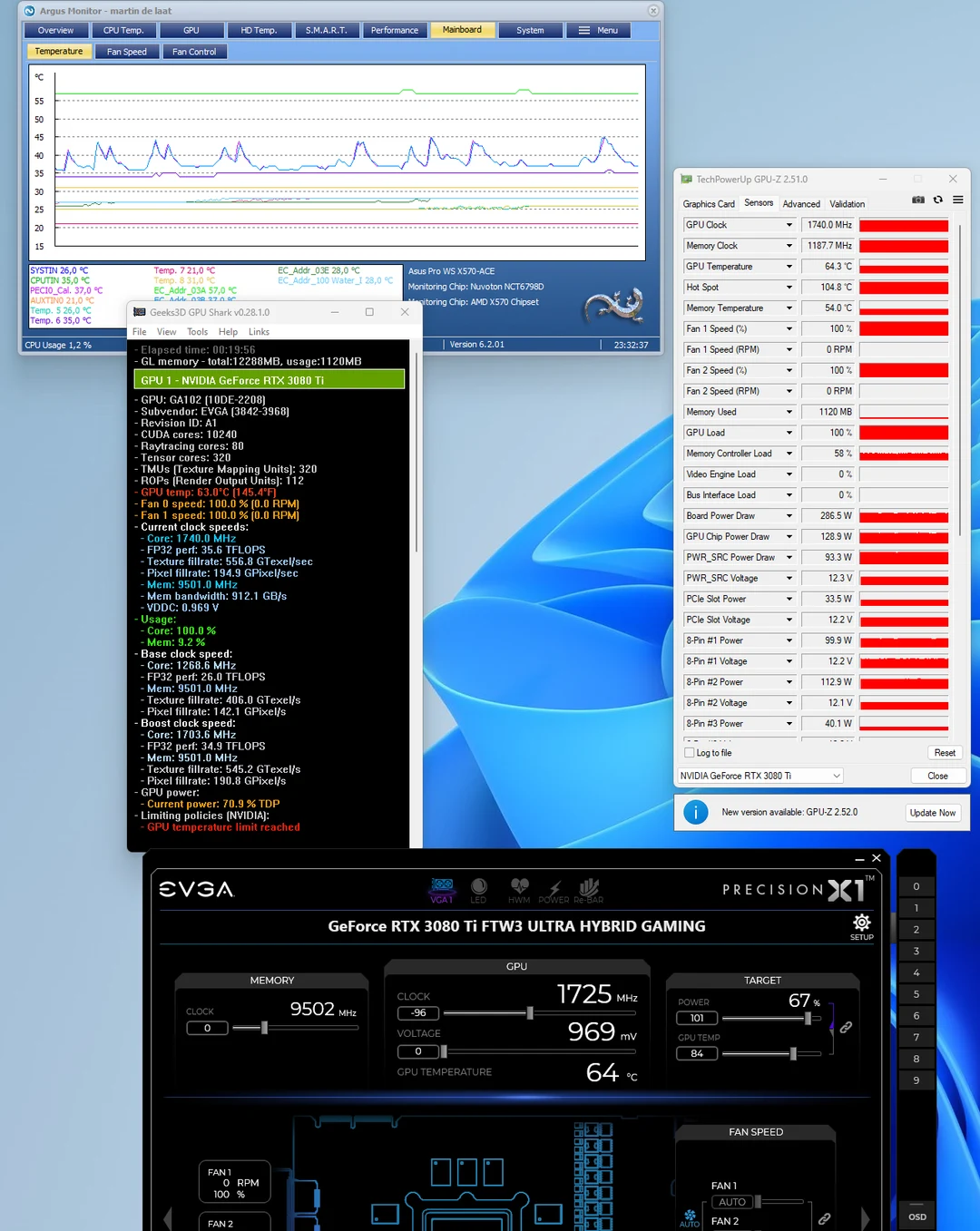
Task: Take a screenshot with the GPU-Z camera icon
Action: [x=918, y=200]
